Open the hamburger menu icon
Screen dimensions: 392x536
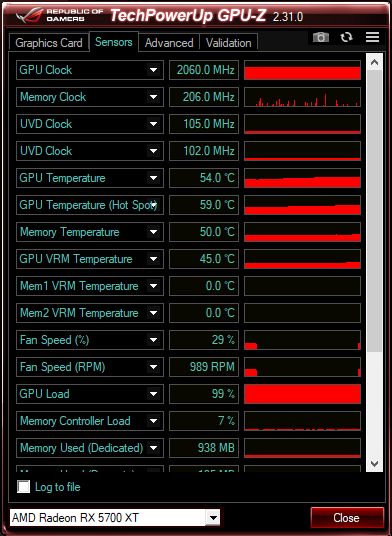372,37
